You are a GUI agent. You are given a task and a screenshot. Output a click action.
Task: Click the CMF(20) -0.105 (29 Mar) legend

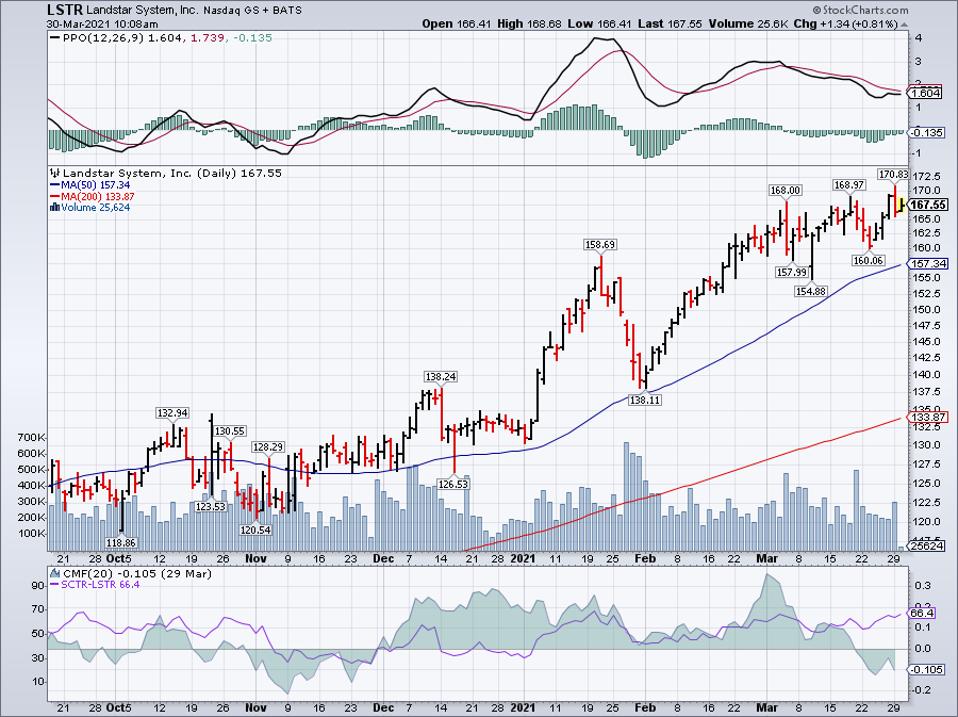click(x=137, y=574)
